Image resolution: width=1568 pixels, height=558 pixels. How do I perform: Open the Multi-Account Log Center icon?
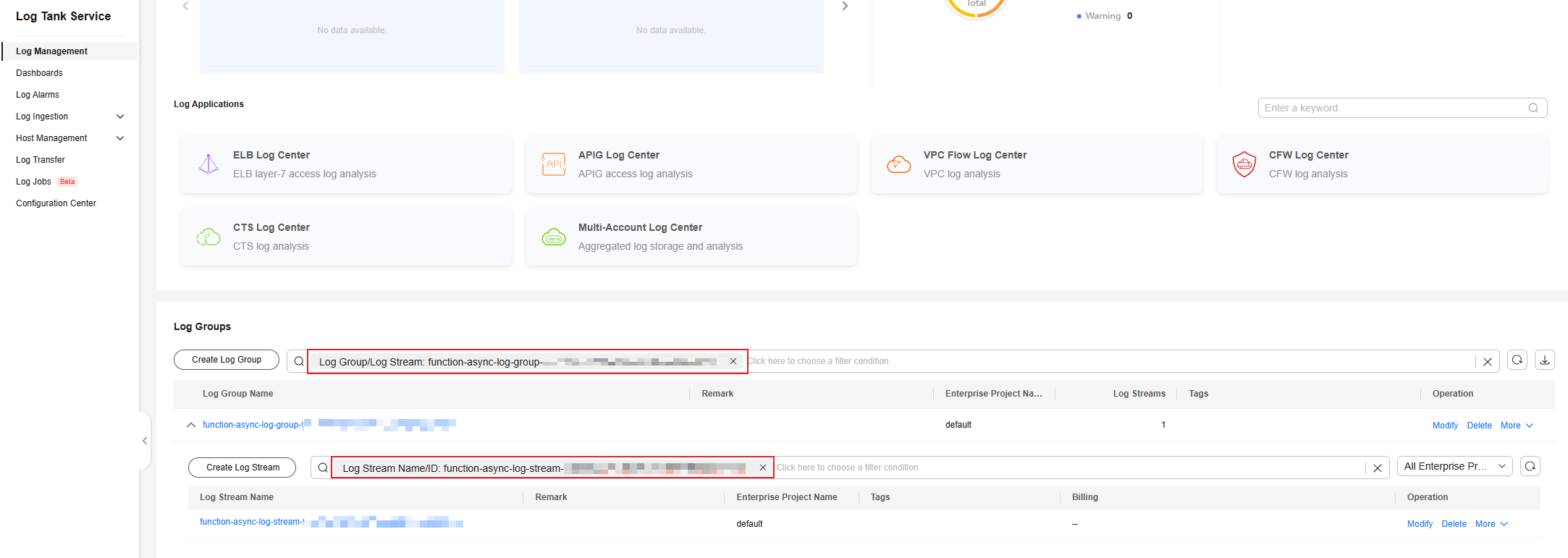pos(554,237)
